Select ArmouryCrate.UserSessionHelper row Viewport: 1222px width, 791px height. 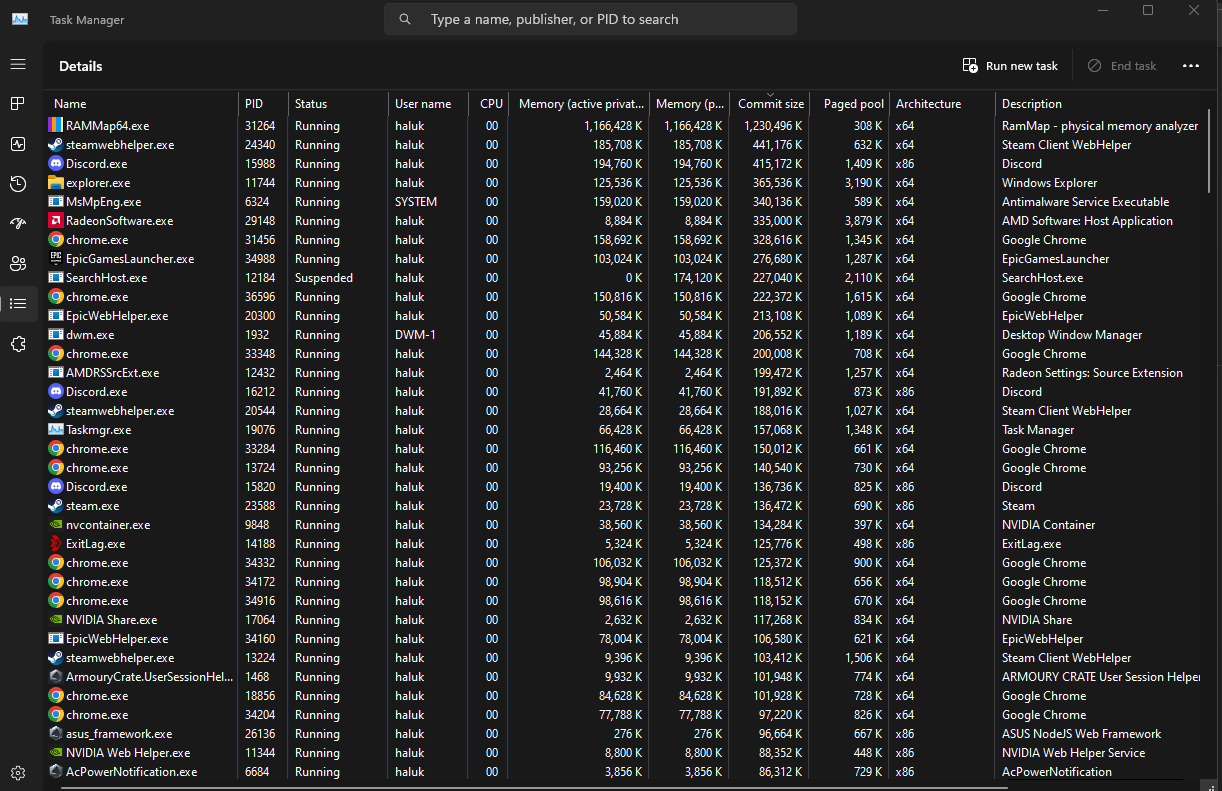coord(624,677)
